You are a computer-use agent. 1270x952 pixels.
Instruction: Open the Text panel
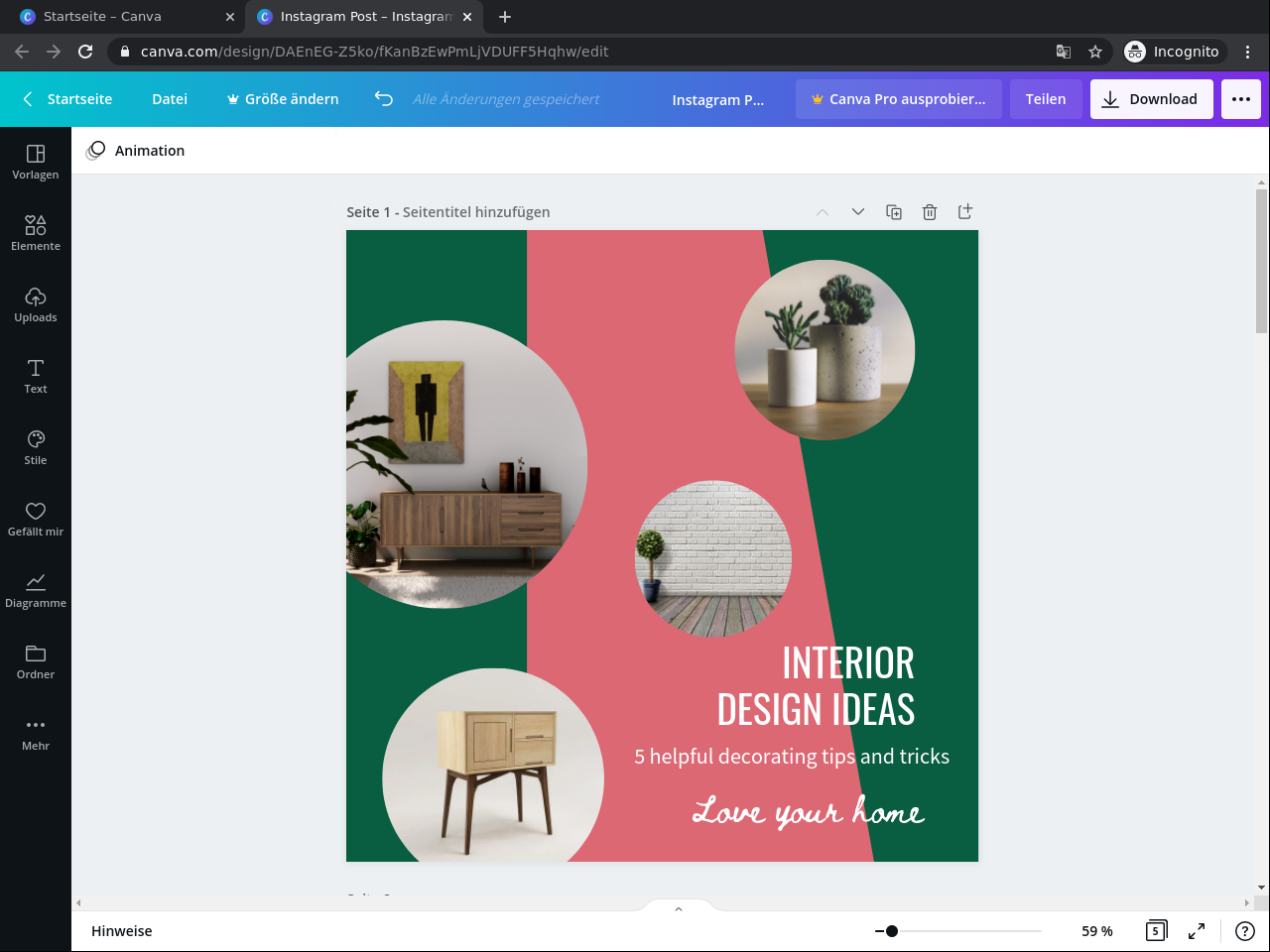36,376
